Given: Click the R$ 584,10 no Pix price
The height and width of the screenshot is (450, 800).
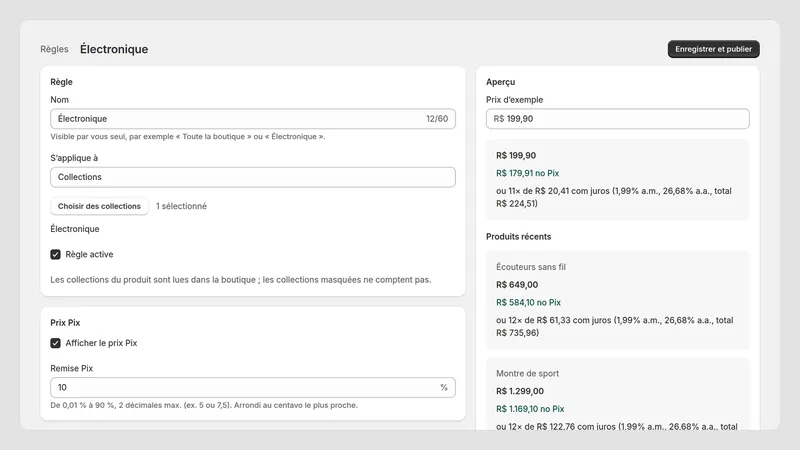Looking at the screenshot, I should 528,302.
